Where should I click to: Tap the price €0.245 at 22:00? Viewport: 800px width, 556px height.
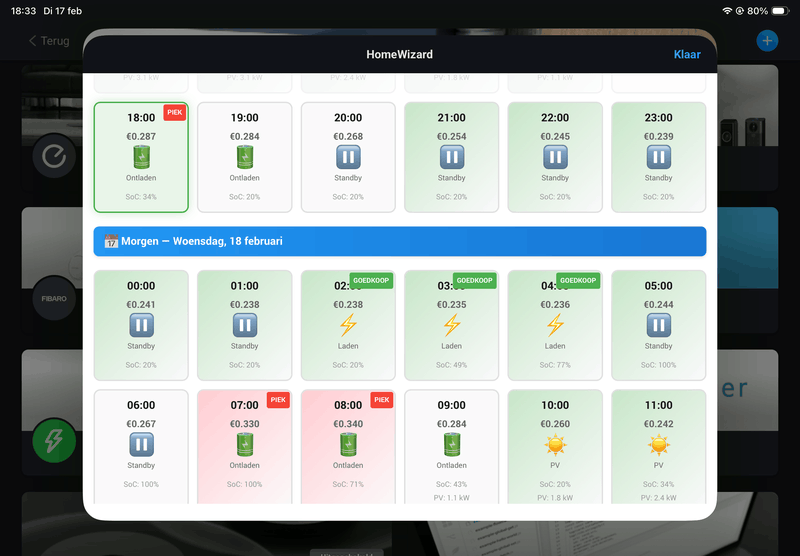click(555, 136)
